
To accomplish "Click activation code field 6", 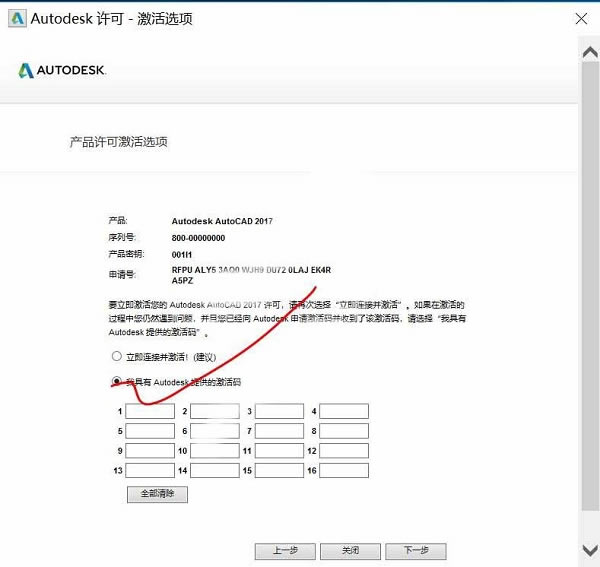I will 215,431.
